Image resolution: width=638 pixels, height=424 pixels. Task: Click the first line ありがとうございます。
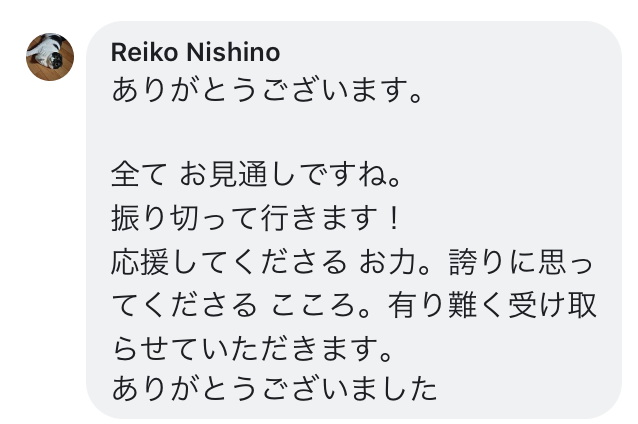pos(270,92)
